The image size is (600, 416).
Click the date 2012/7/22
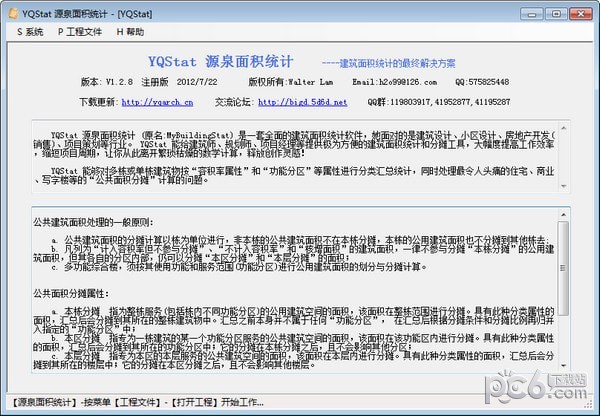[x=197, y=82]
